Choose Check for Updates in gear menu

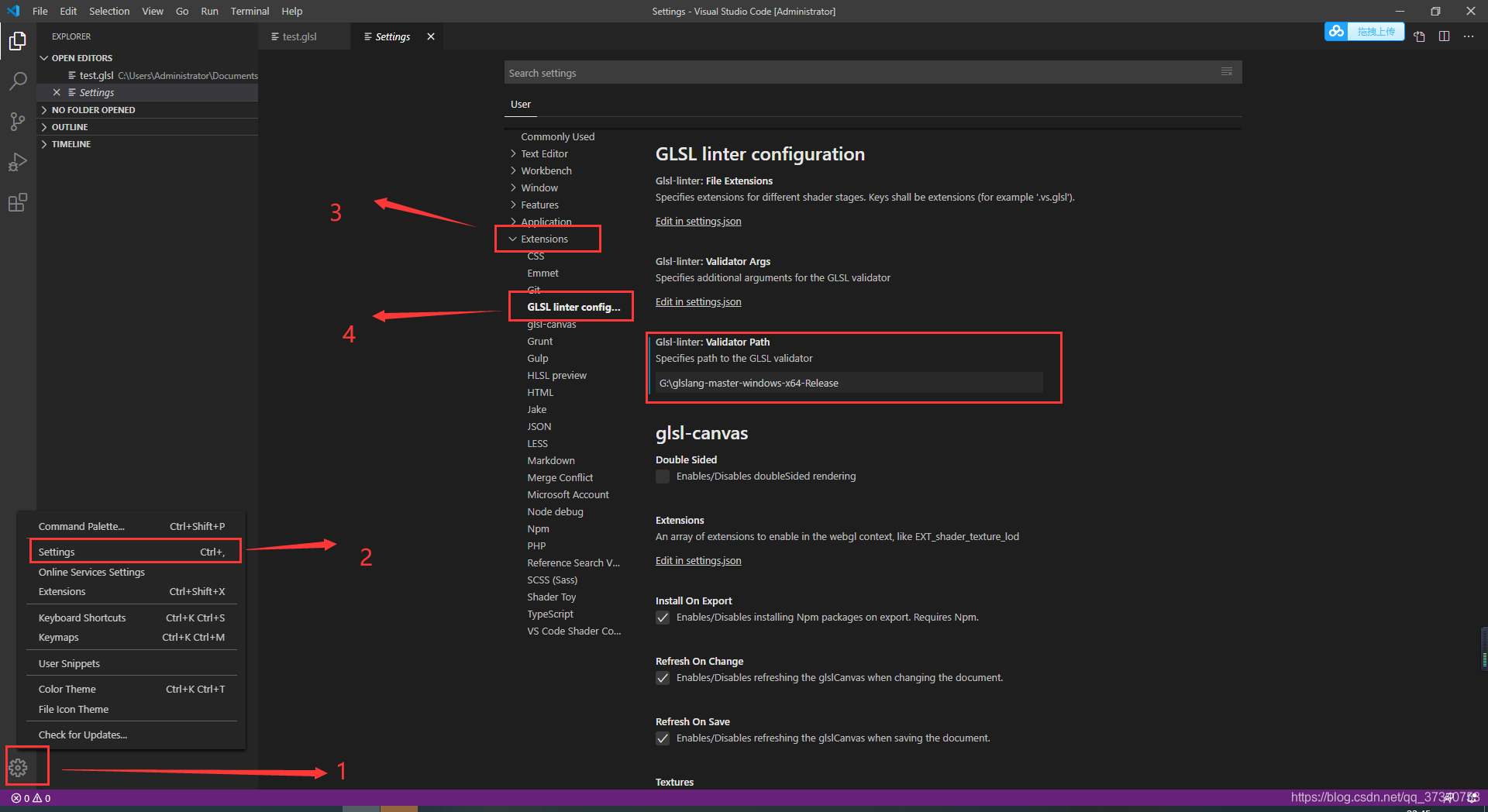click(132, 735)
